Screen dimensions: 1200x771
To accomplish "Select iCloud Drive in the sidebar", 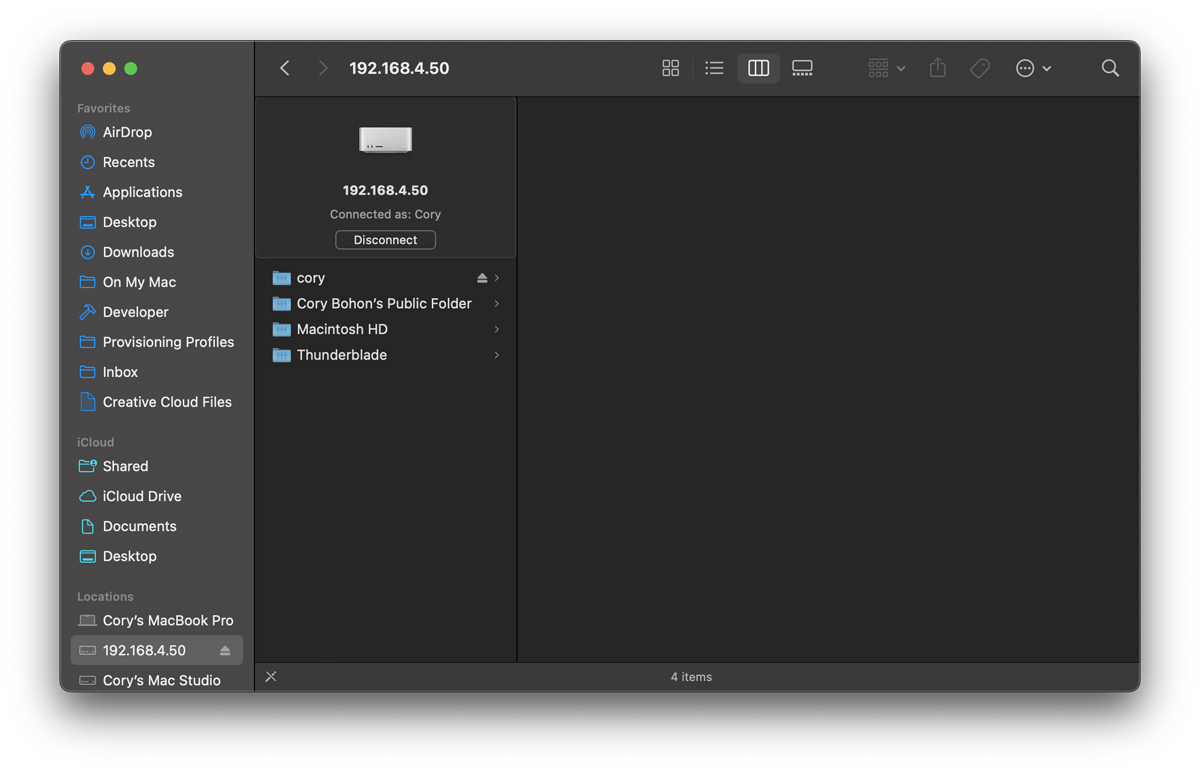I will point(142,496).
